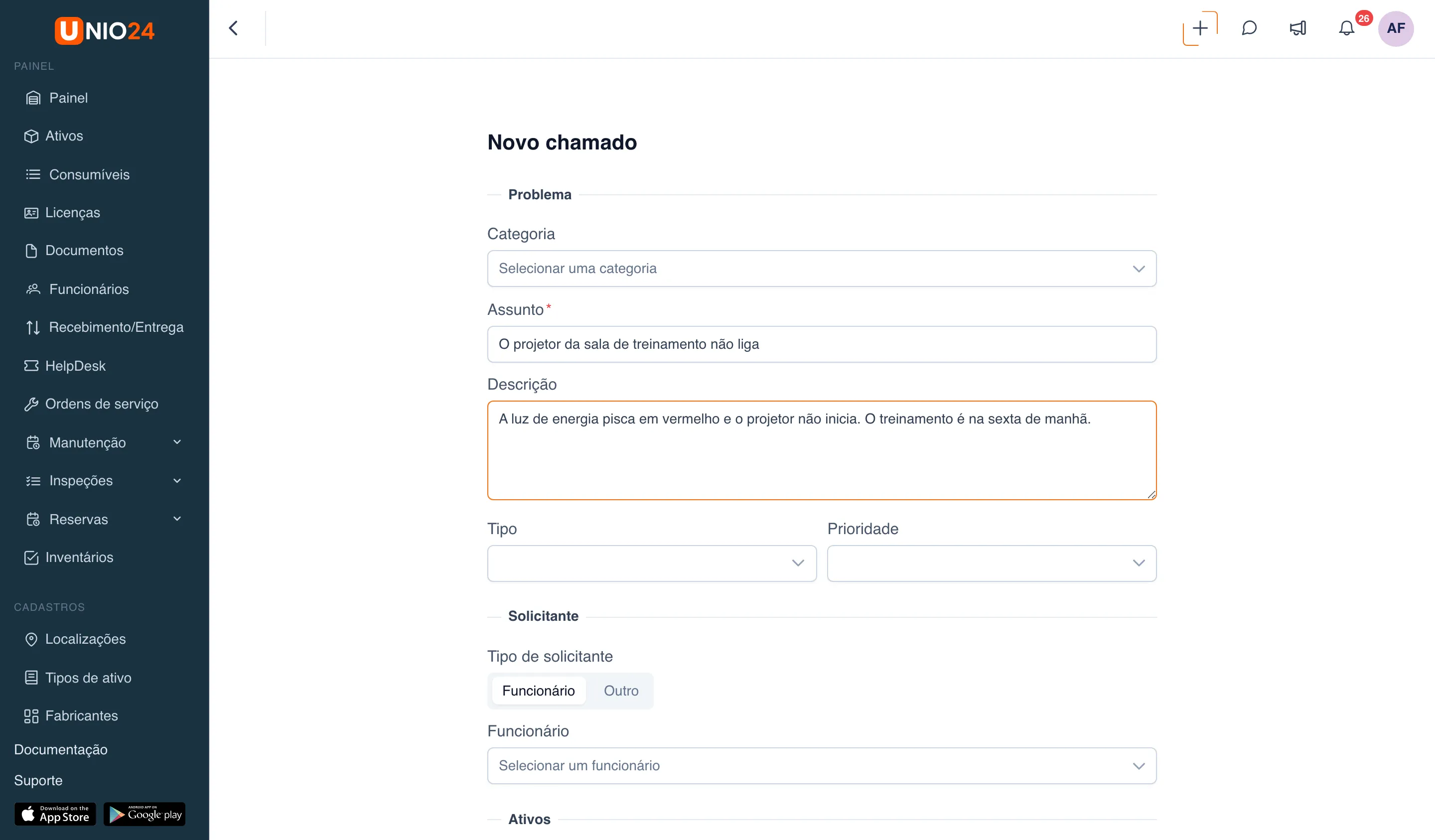Select Outro as requester type
This screenshot has width=1435, height=840.
[621, 691]
